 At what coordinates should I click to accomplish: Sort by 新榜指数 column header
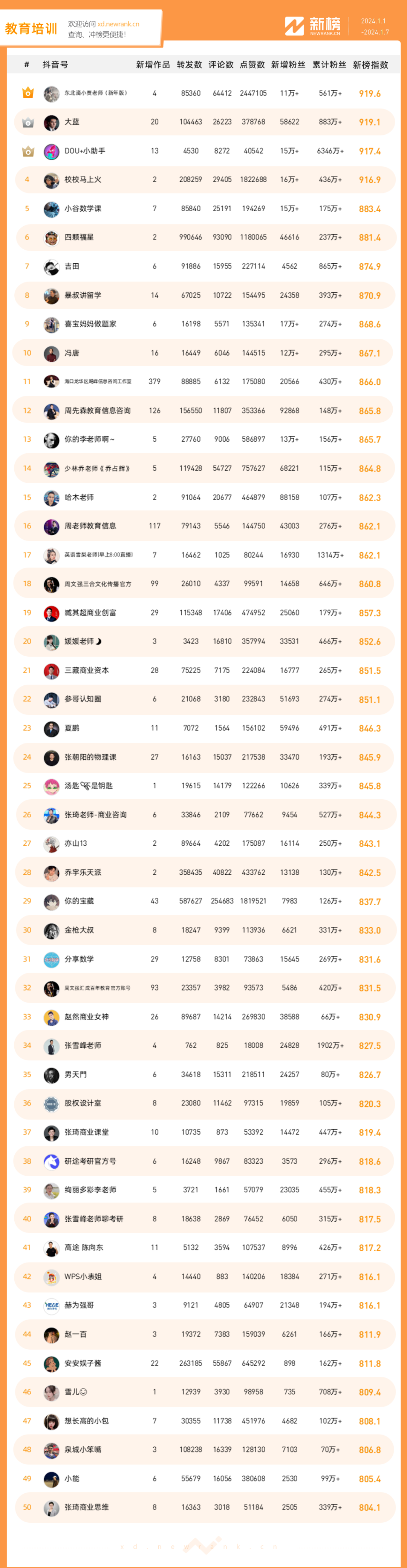[370, 65]
